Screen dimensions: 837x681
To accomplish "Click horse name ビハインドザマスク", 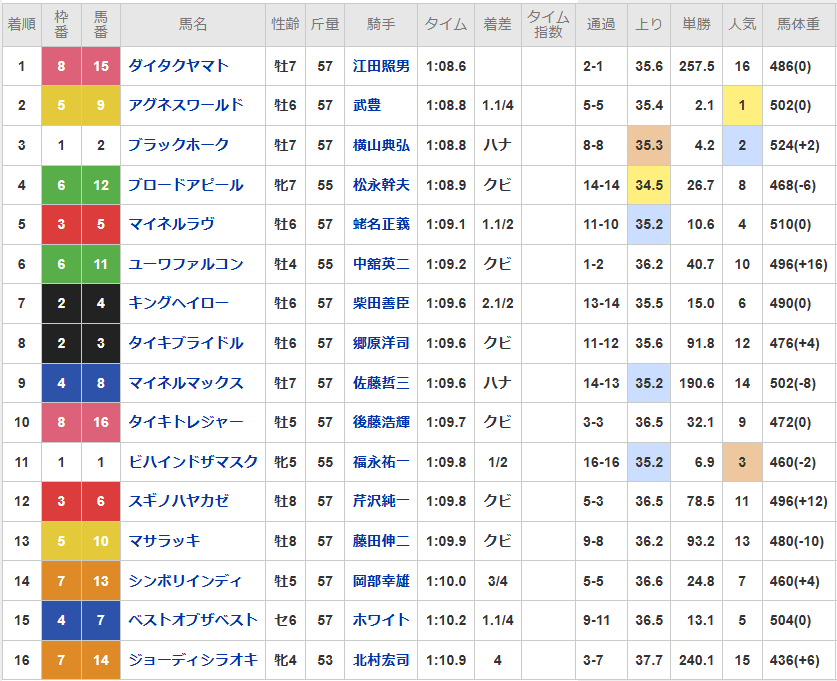I will (193, 462).
